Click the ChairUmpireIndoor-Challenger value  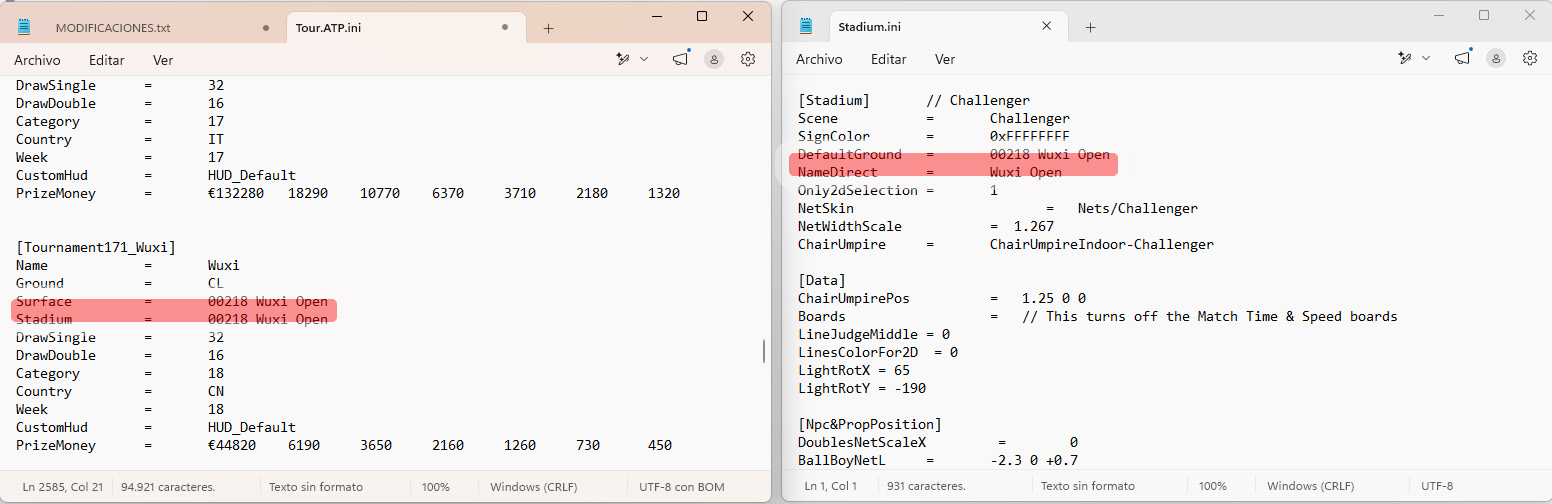pyautogui.click(x=1102, y=244)
